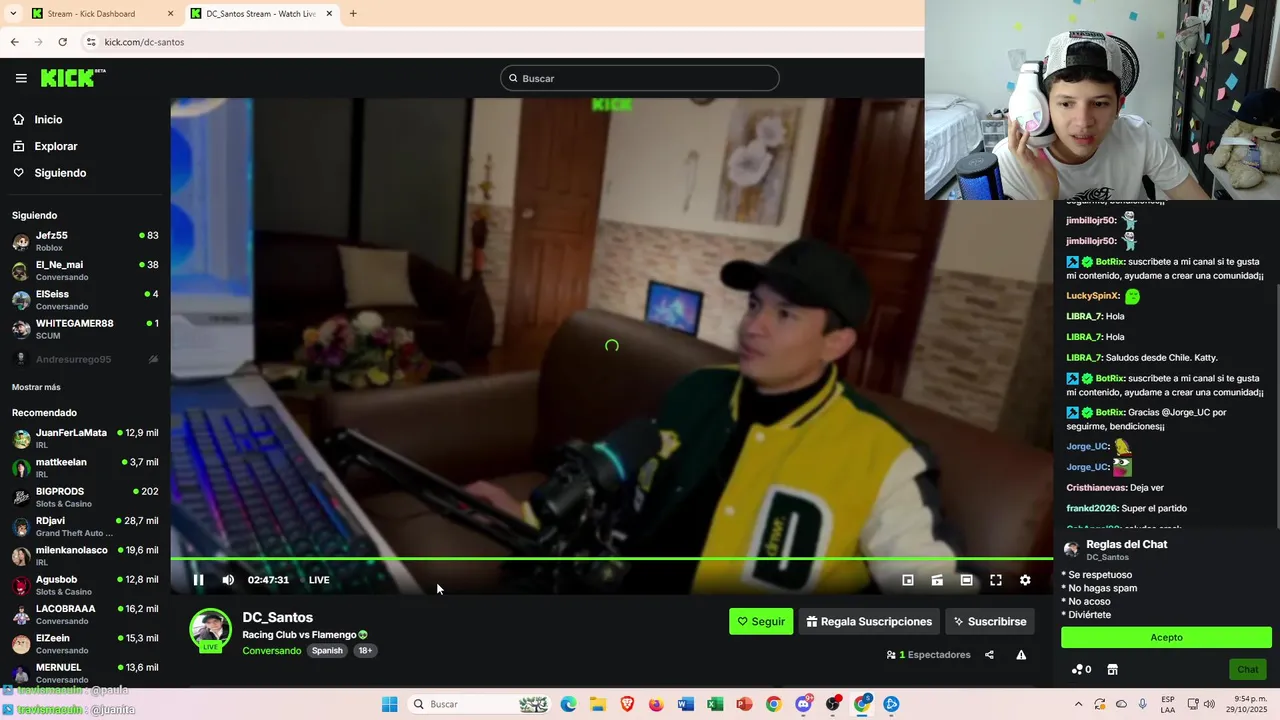Open the recommended channel RDjavi

click(85, 526)
